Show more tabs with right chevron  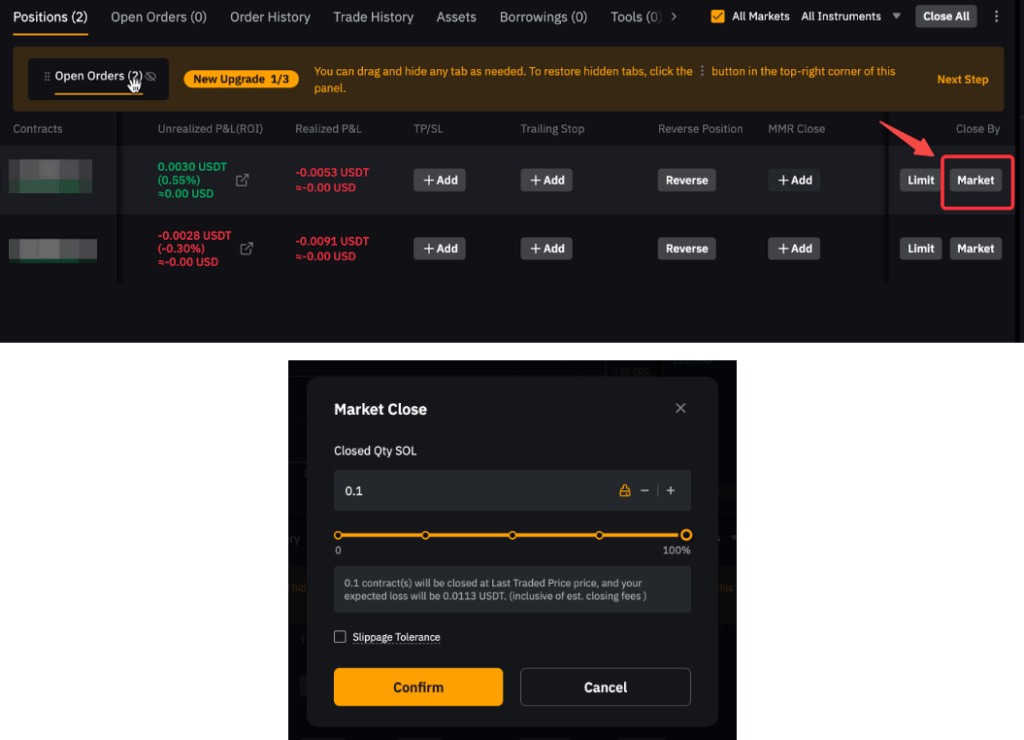(674, 17)
